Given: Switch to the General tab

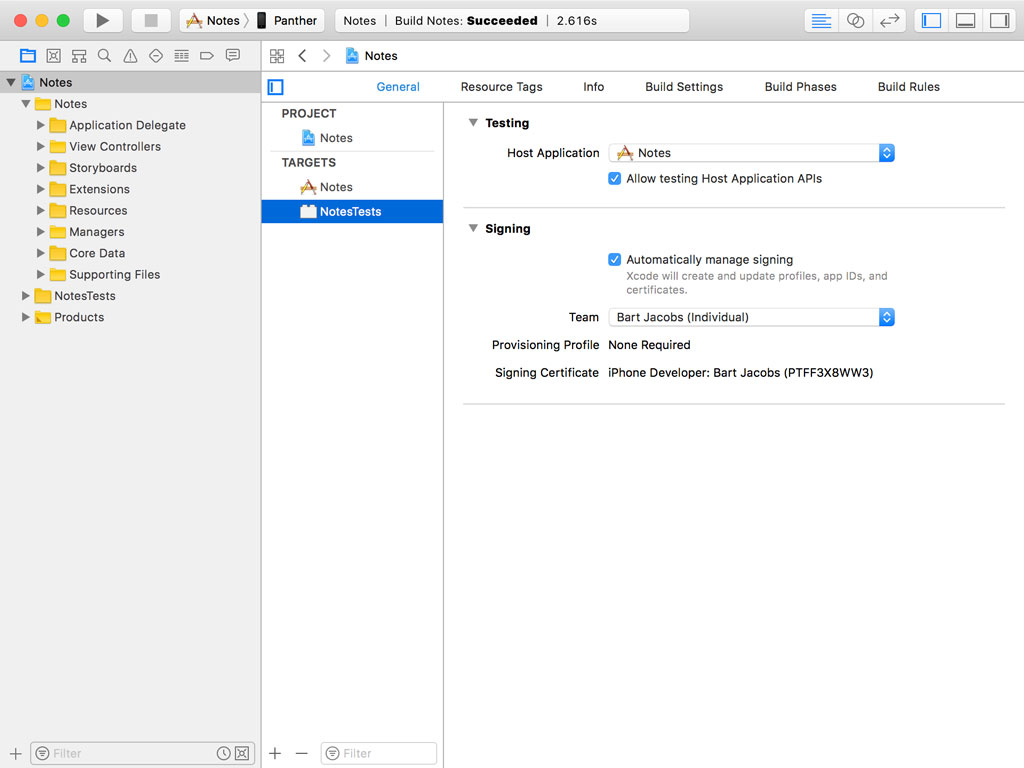Looking at the screenshot, I should 398,87.
